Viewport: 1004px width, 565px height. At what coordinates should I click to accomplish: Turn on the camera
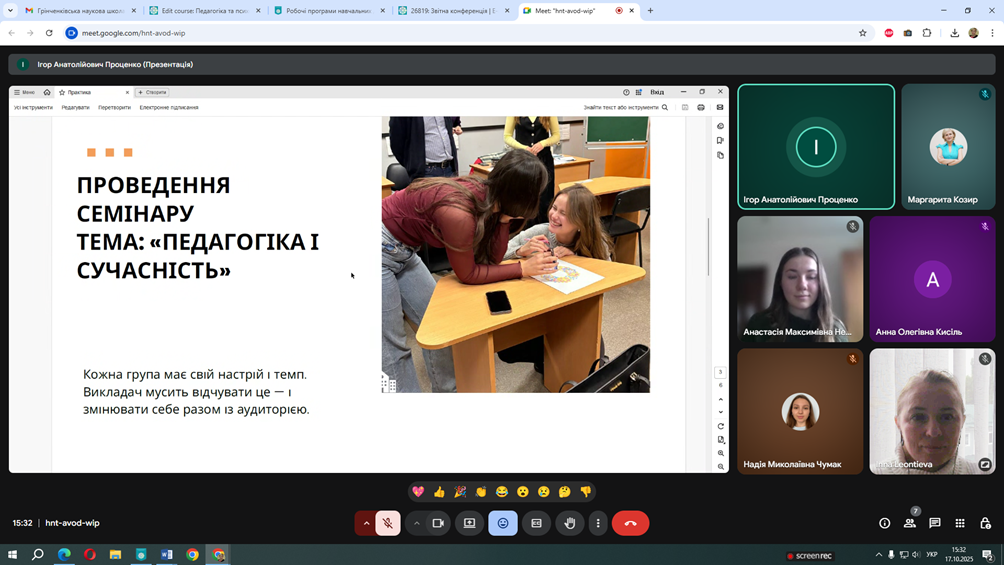click(x=438, y=523)
